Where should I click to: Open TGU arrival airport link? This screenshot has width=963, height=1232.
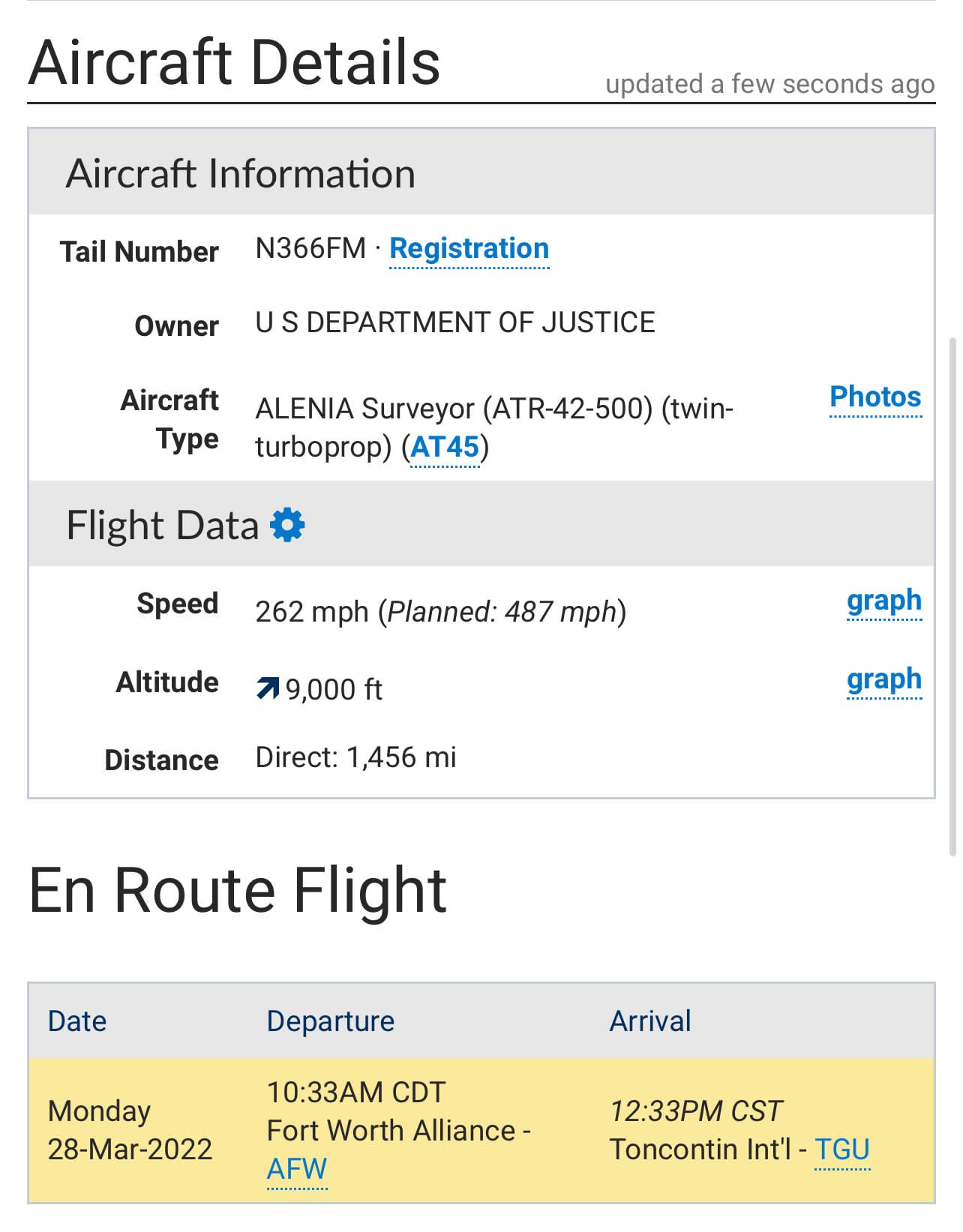click(x=842, y=1149)
